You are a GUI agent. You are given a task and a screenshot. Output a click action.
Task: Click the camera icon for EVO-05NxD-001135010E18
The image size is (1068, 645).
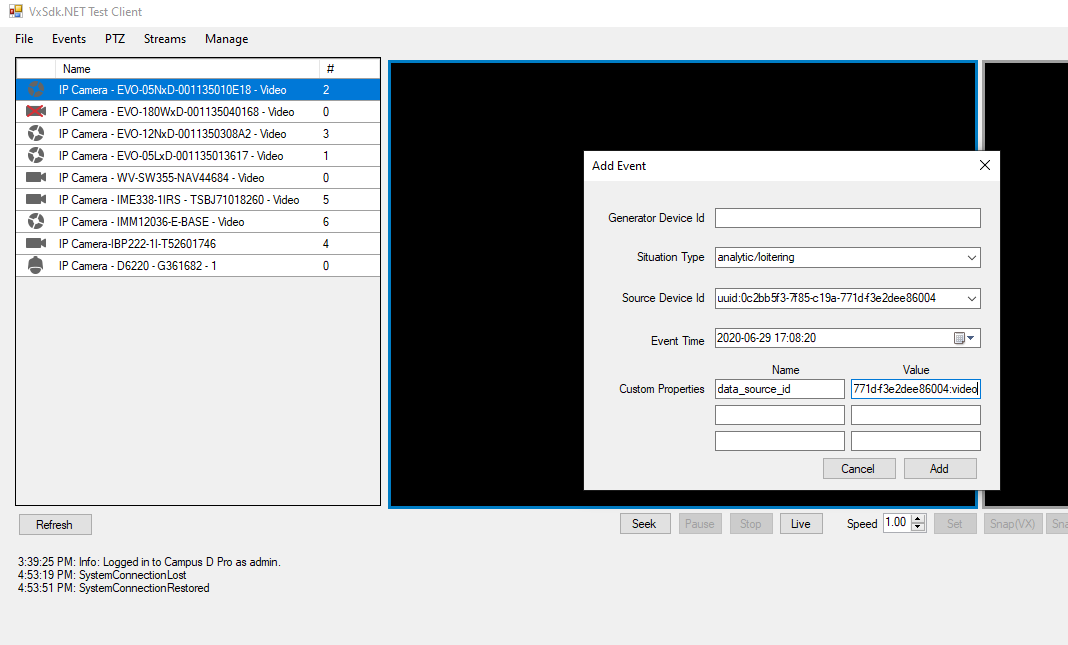coord(35,89)
